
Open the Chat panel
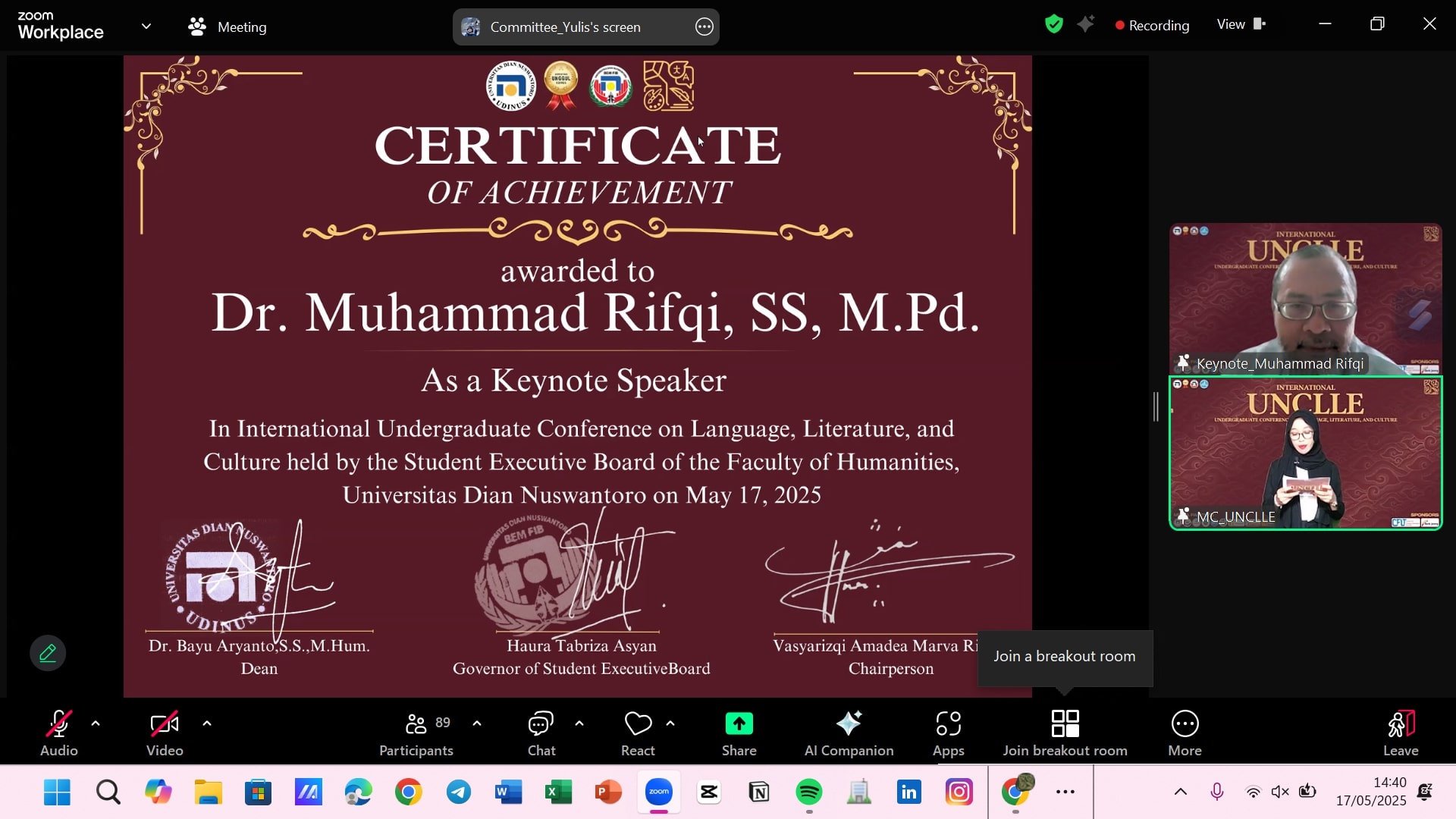541,733
